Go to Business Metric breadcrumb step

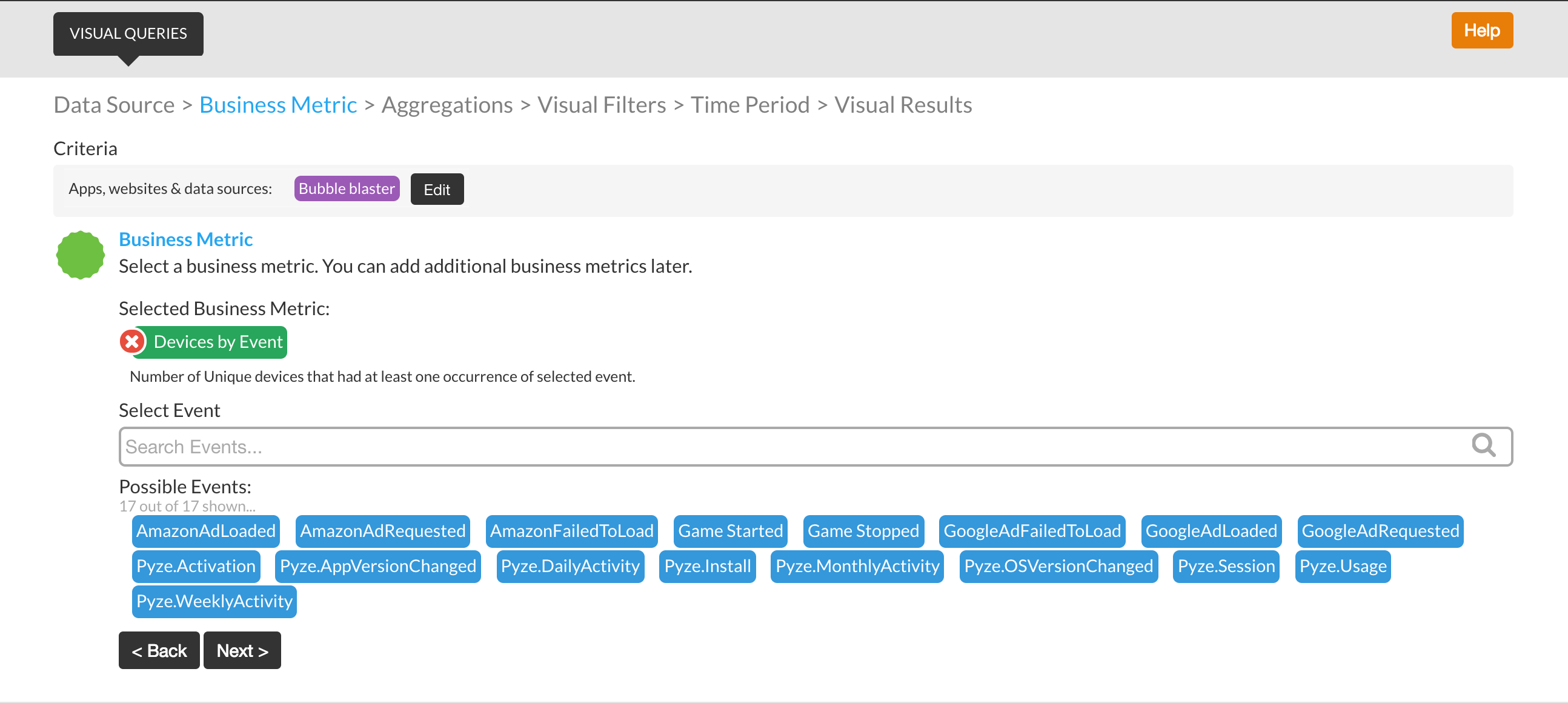[277, 105]
